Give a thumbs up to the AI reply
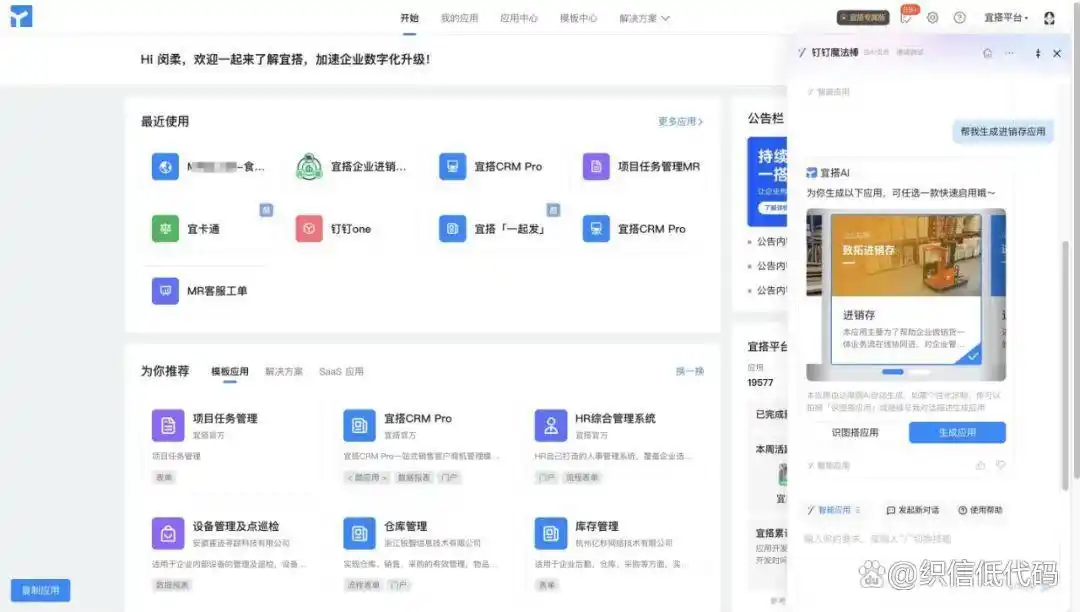 (x=980, y=465)
